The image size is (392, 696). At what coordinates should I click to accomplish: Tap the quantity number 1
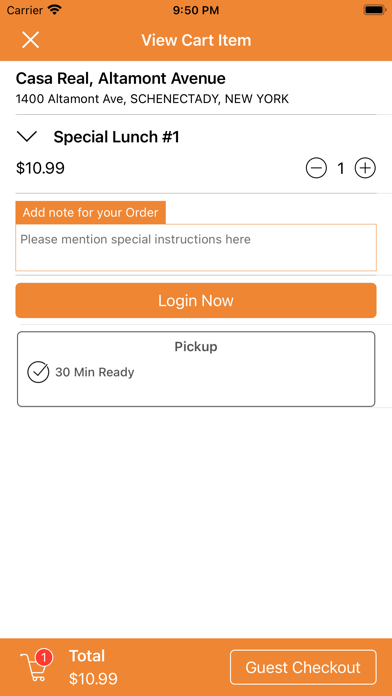(x=341, y=169)
